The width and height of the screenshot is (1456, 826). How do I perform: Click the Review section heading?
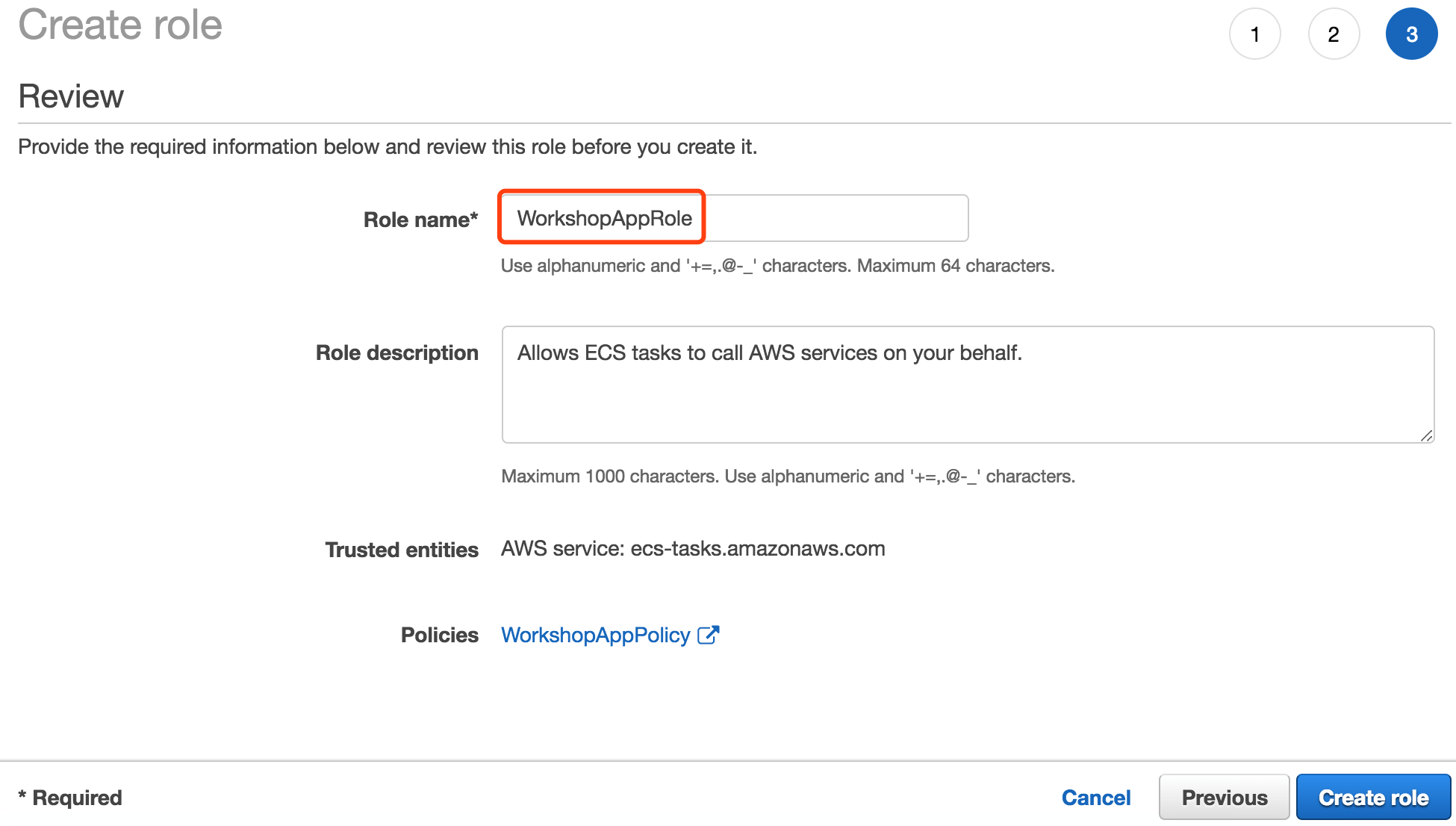click(x=71, y=96)
